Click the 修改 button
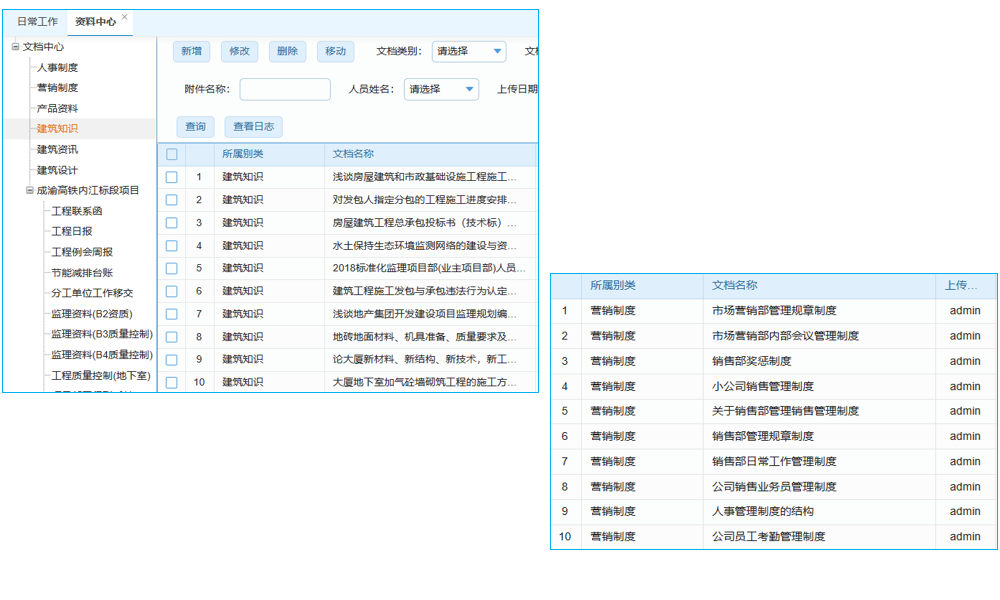The image size is (1000, 600). 239,51
